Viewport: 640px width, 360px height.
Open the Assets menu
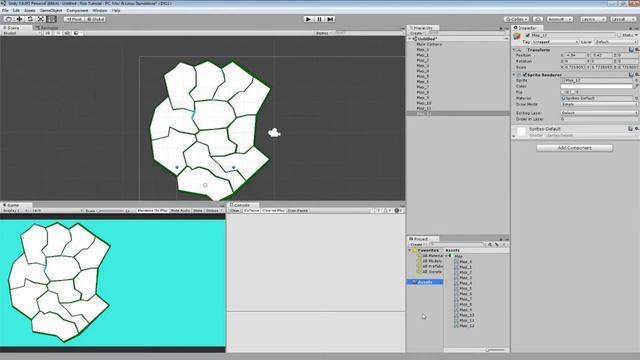30,10
